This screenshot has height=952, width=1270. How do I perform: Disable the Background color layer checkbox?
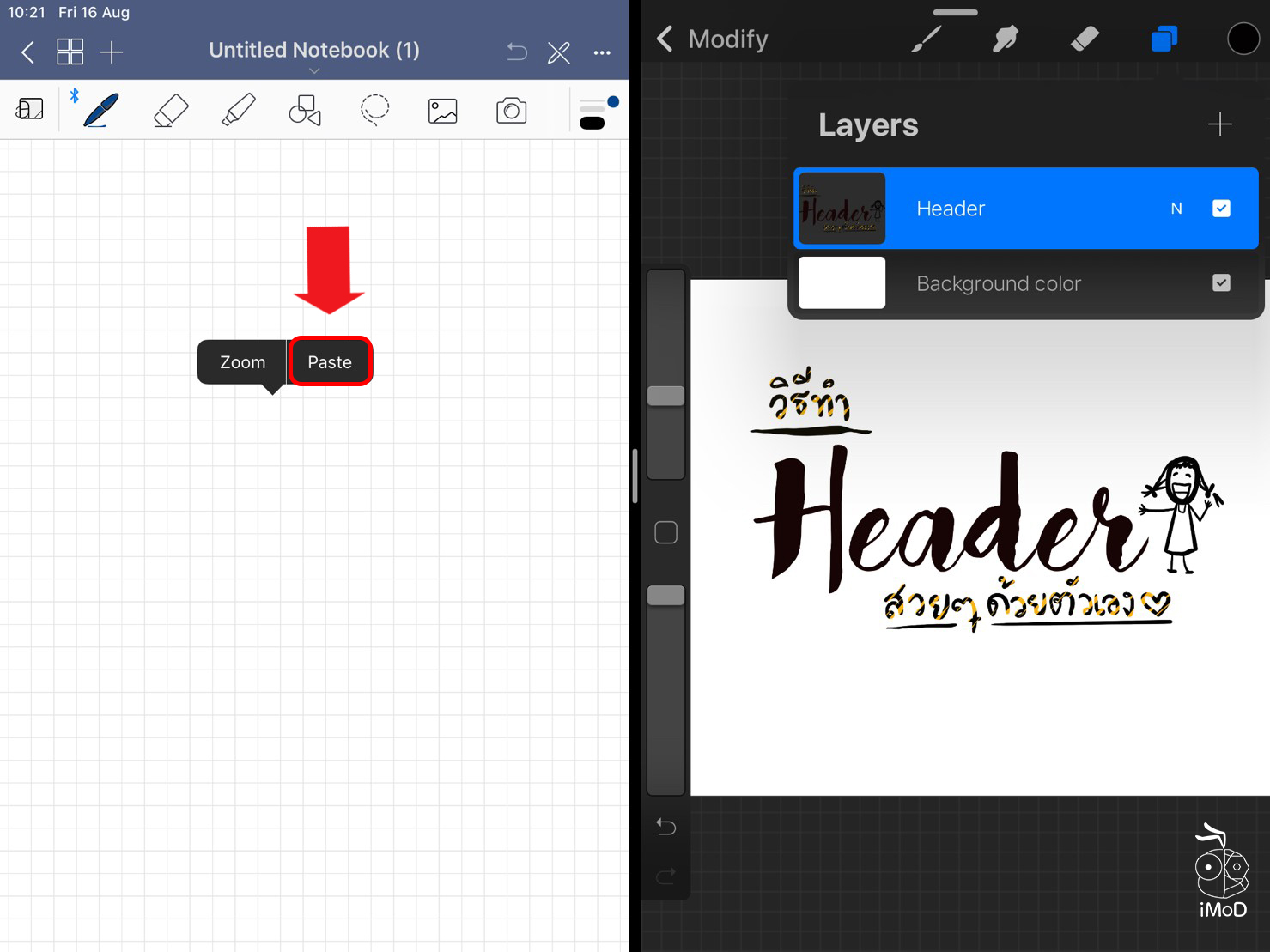click(x=1221, y=282)
